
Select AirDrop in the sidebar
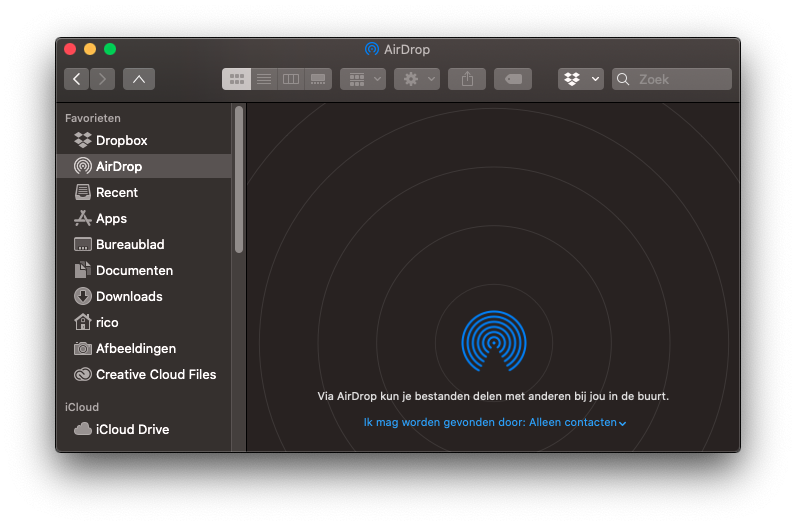tap(144, 166)
